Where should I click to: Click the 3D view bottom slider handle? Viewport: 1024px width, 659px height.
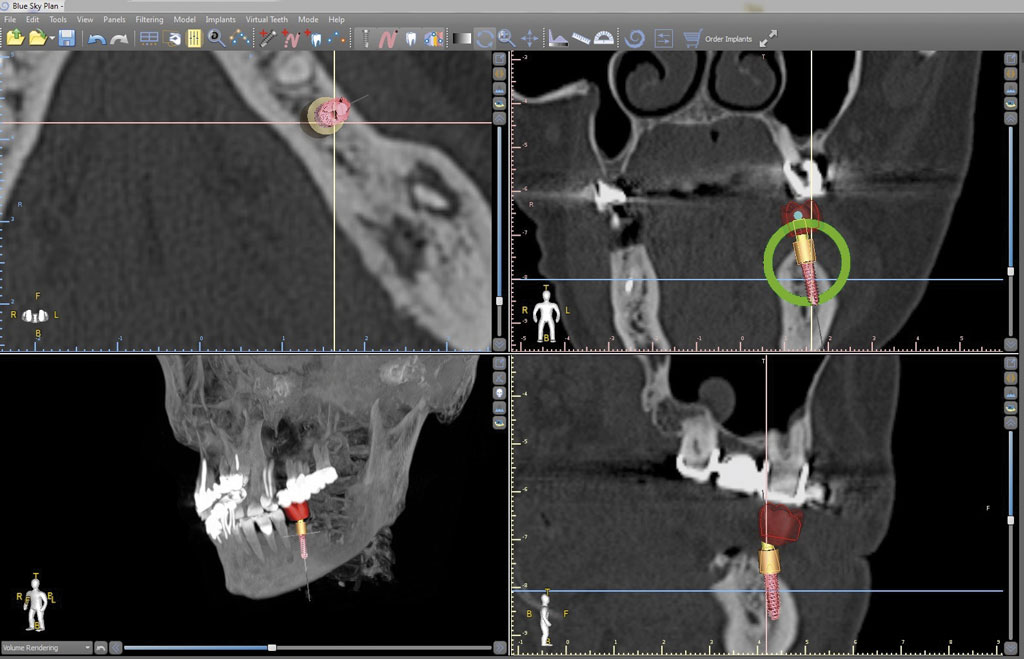coord(272,648)
